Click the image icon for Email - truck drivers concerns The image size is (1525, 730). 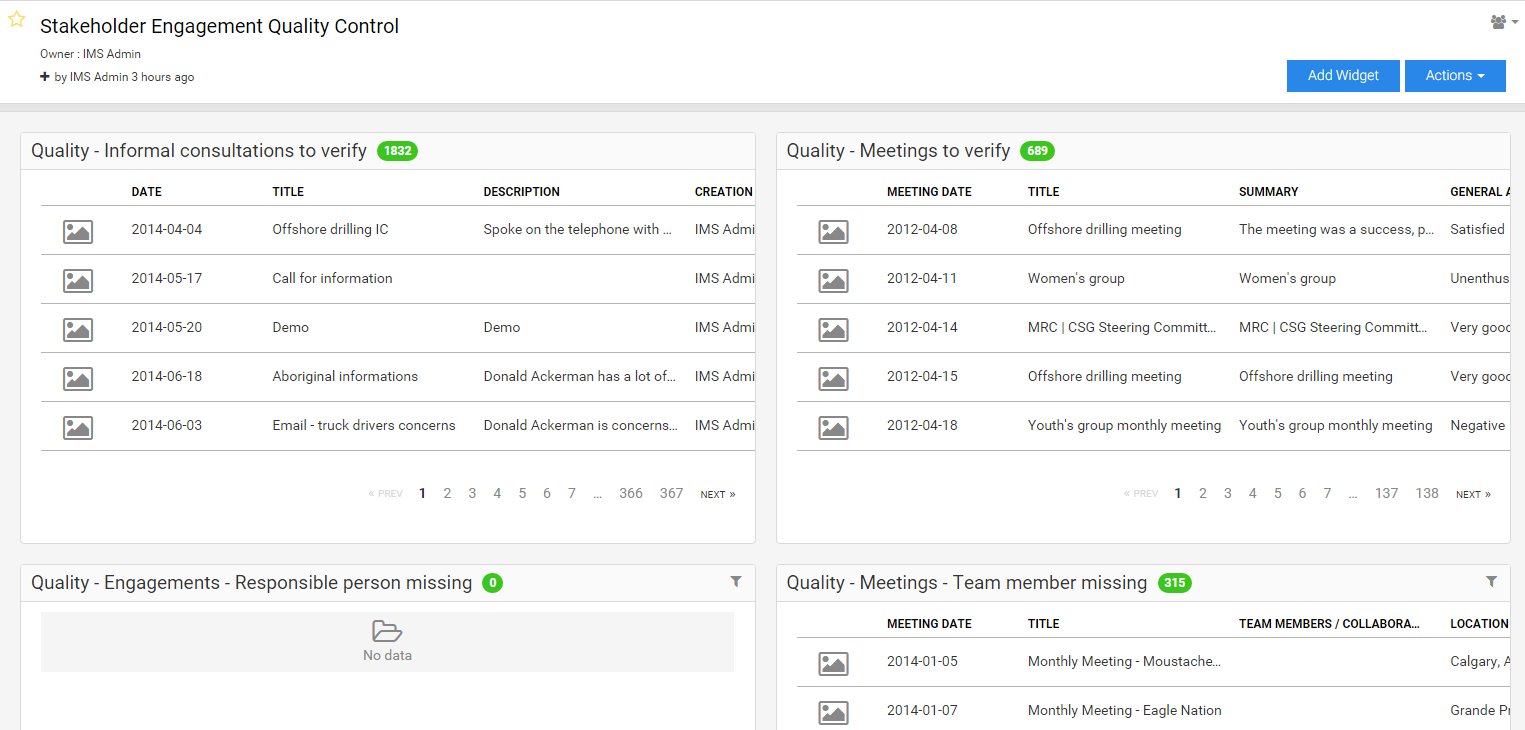pos(78,428)
